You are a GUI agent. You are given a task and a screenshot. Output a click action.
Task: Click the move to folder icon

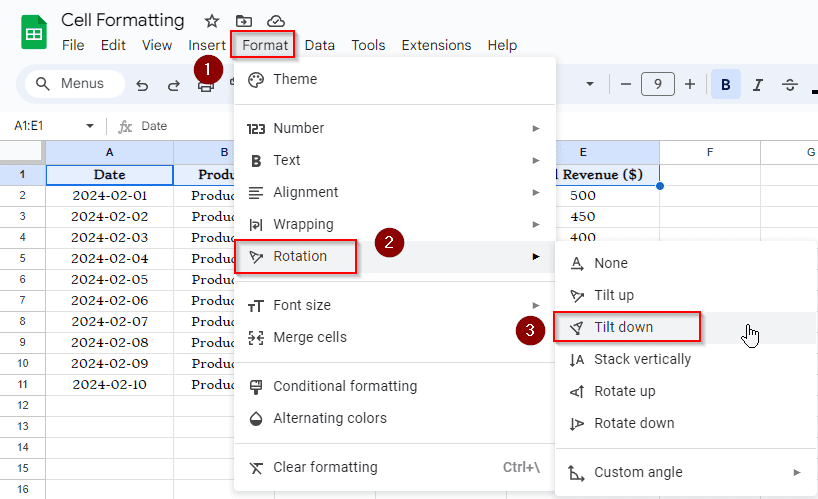point(244,21)
